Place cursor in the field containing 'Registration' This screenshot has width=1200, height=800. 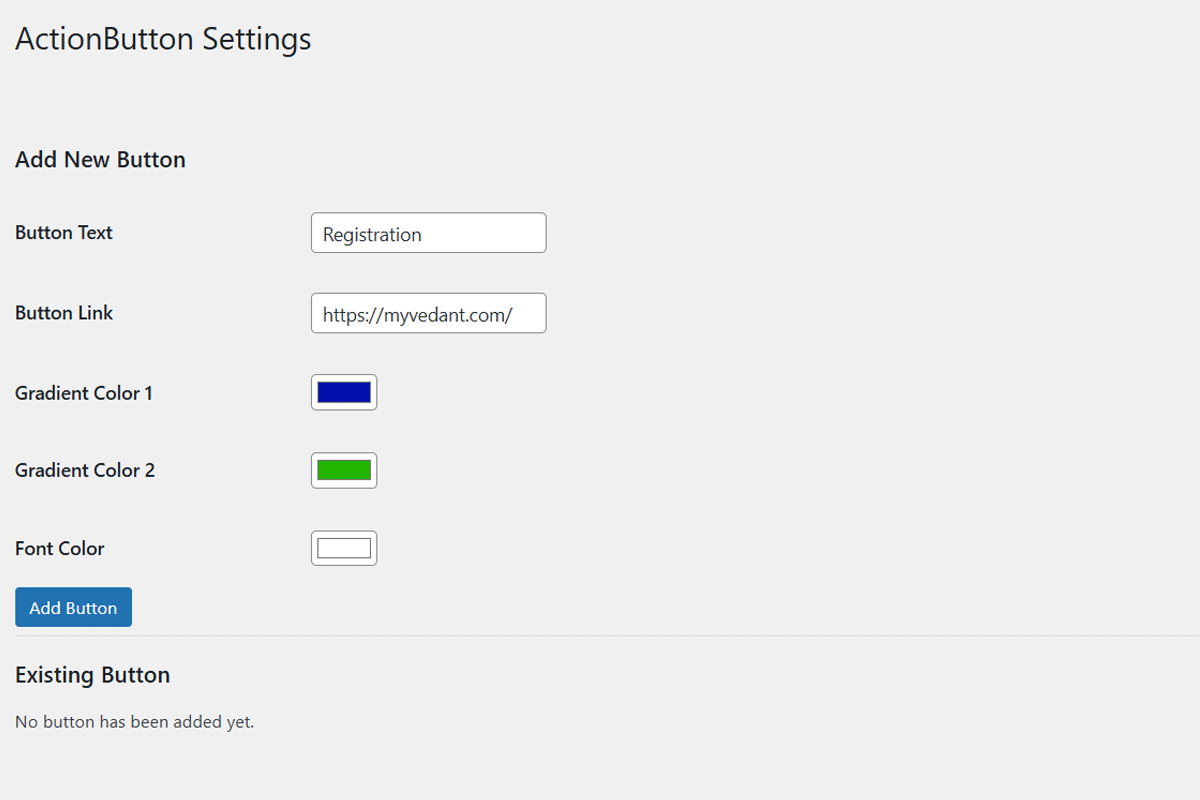pos(428,233)
